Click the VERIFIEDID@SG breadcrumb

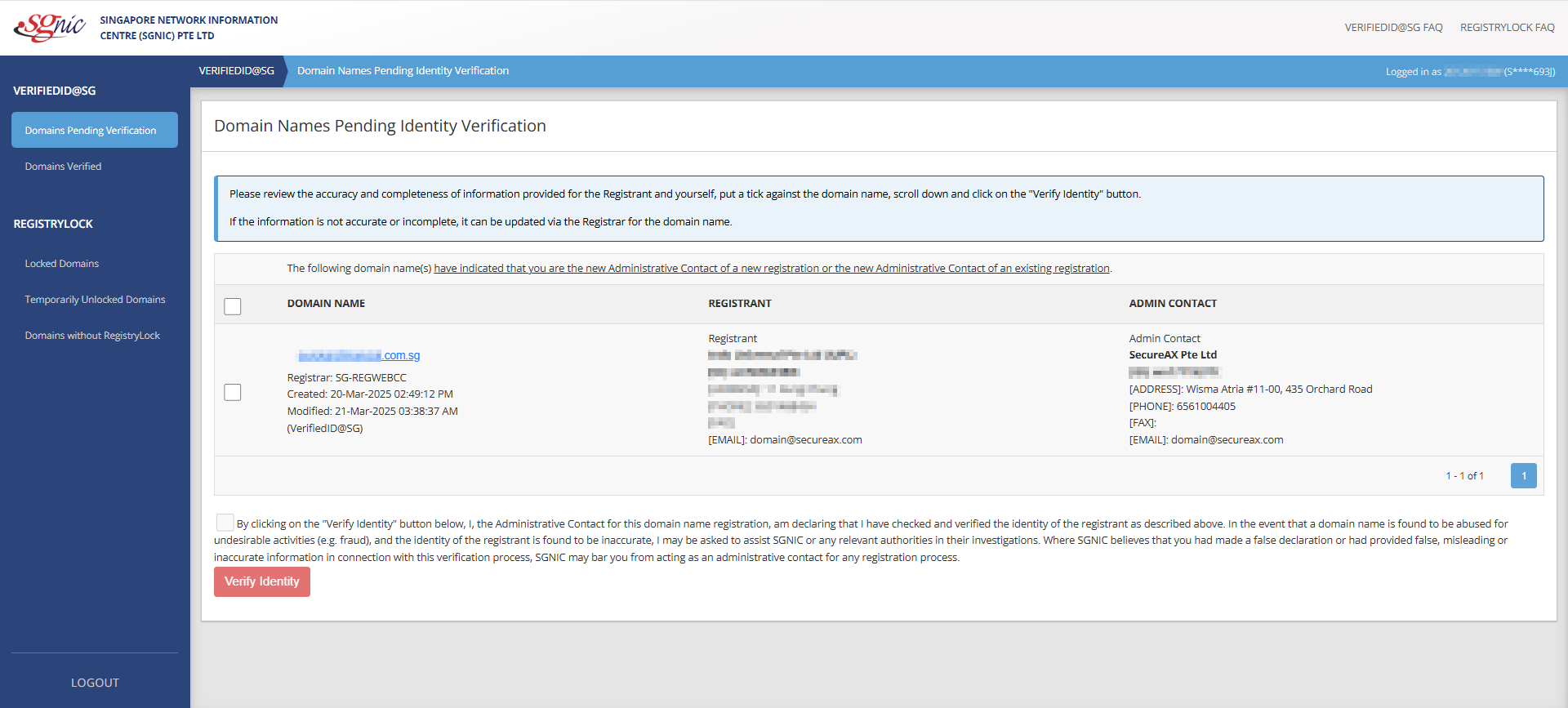[x=236, y=71]
